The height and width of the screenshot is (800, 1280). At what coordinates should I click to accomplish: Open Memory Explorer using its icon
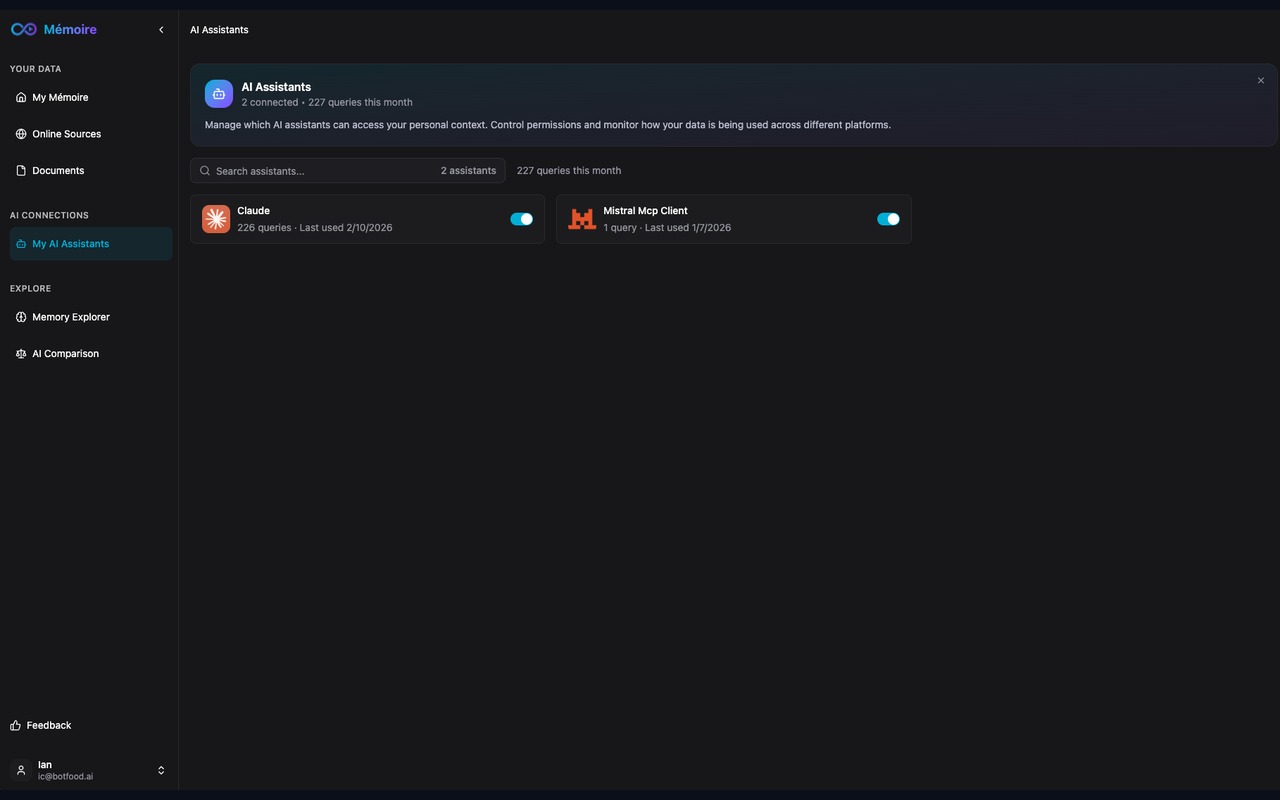click(x=21, y=316)
